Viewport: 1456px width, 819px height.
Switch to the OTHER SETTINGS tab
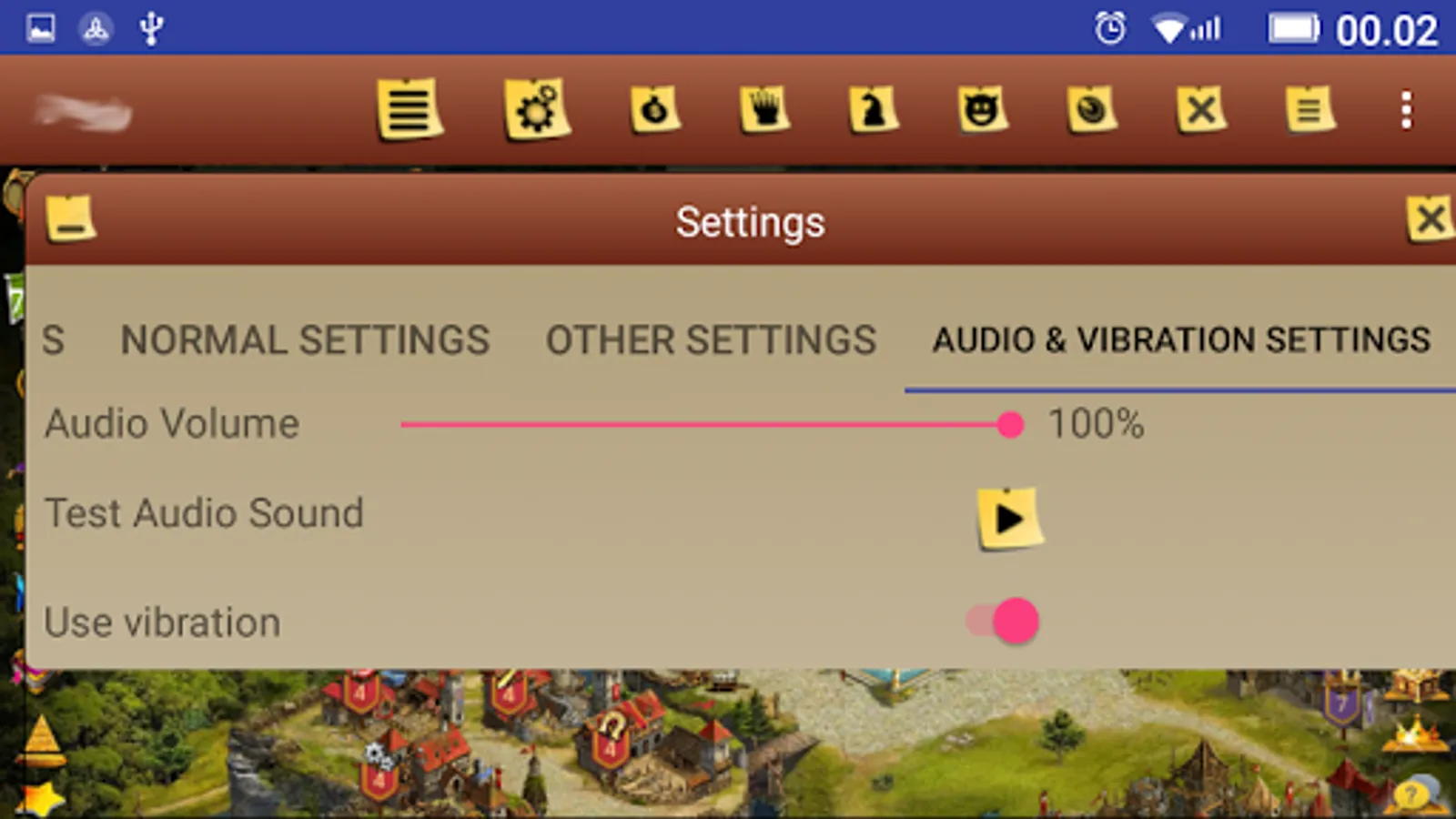point(711,340)
